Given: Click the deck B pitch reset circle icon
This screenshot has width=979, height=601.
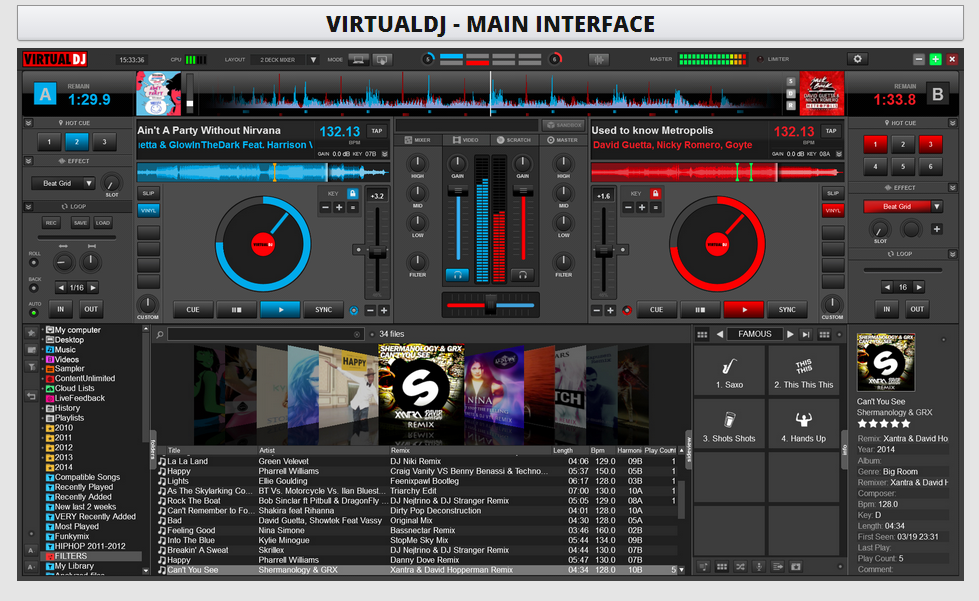Looking at the screenshot, I should pyautogui.click(x=622, y=250).
